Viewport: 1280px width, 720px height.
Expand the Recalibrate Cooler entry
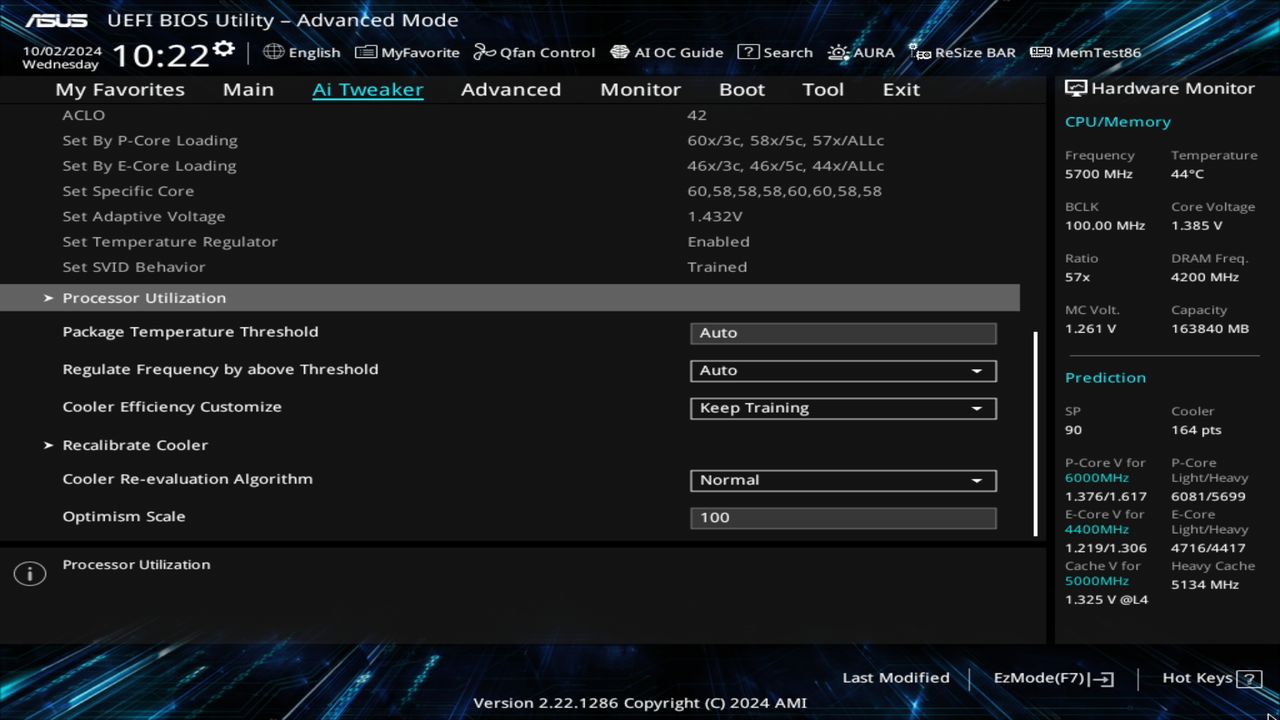tap(135, 444)
